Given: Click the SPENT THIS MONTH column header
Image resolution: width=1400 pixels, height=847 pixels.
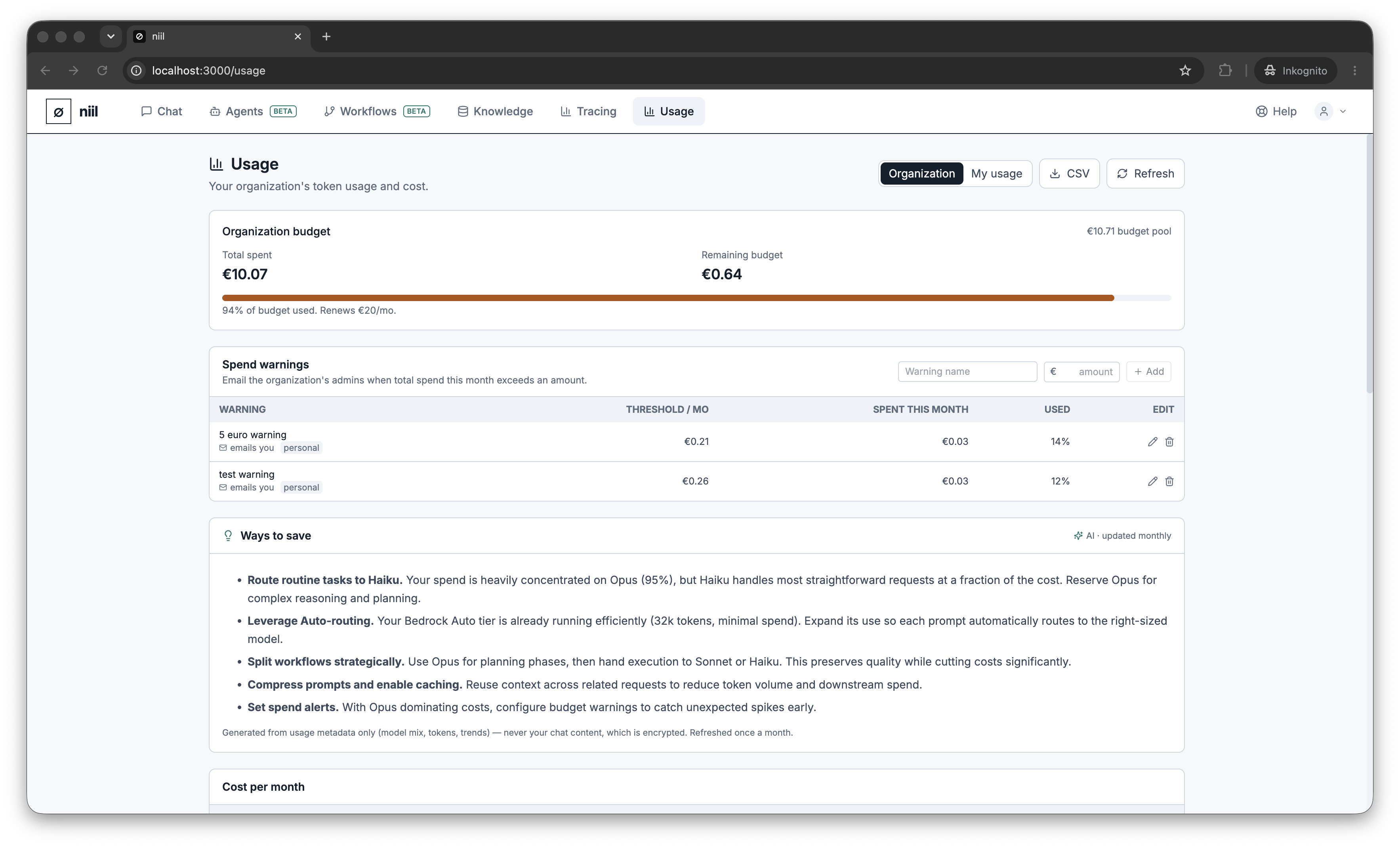Looking at the screenshot, I should pyautogui.click(x=920, y=410).
